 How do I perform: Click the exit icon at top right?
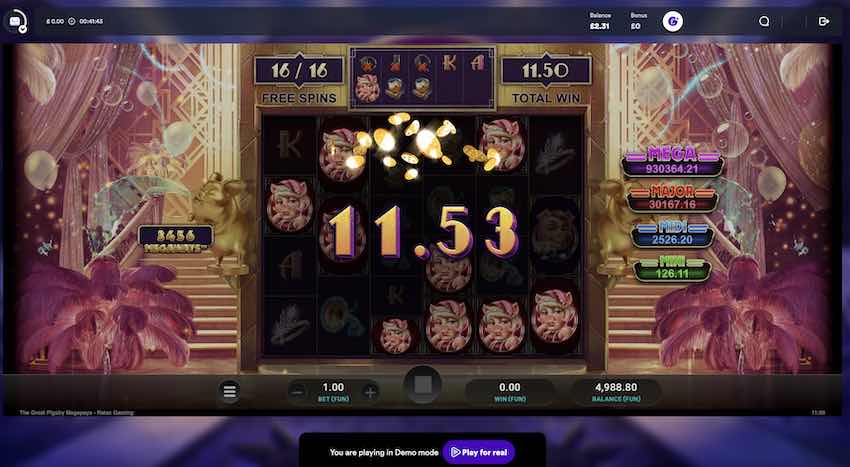pyautogui.click(x=823, y=21)
